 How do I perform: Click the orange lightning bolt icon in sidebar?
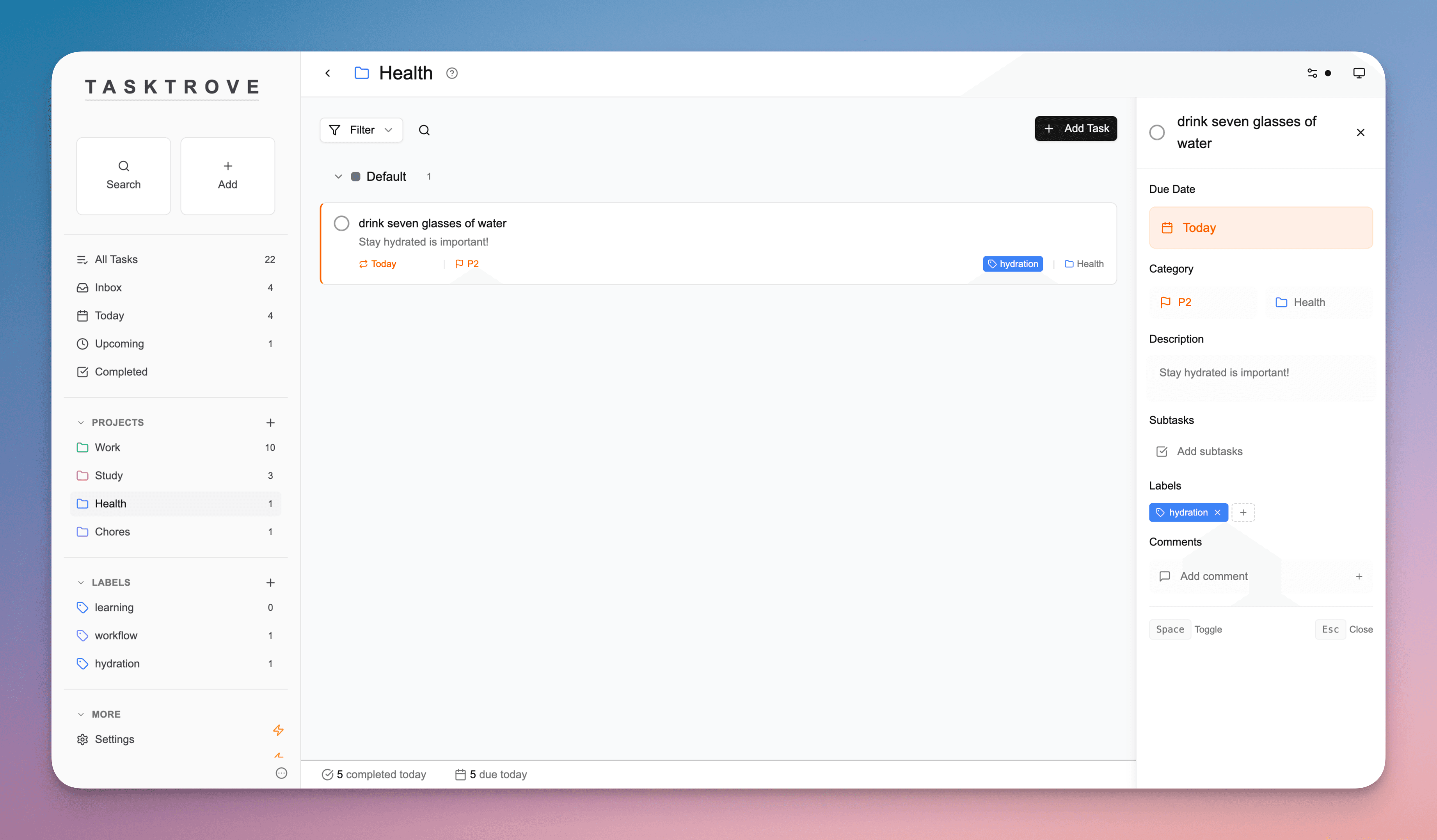pos(278,730)
